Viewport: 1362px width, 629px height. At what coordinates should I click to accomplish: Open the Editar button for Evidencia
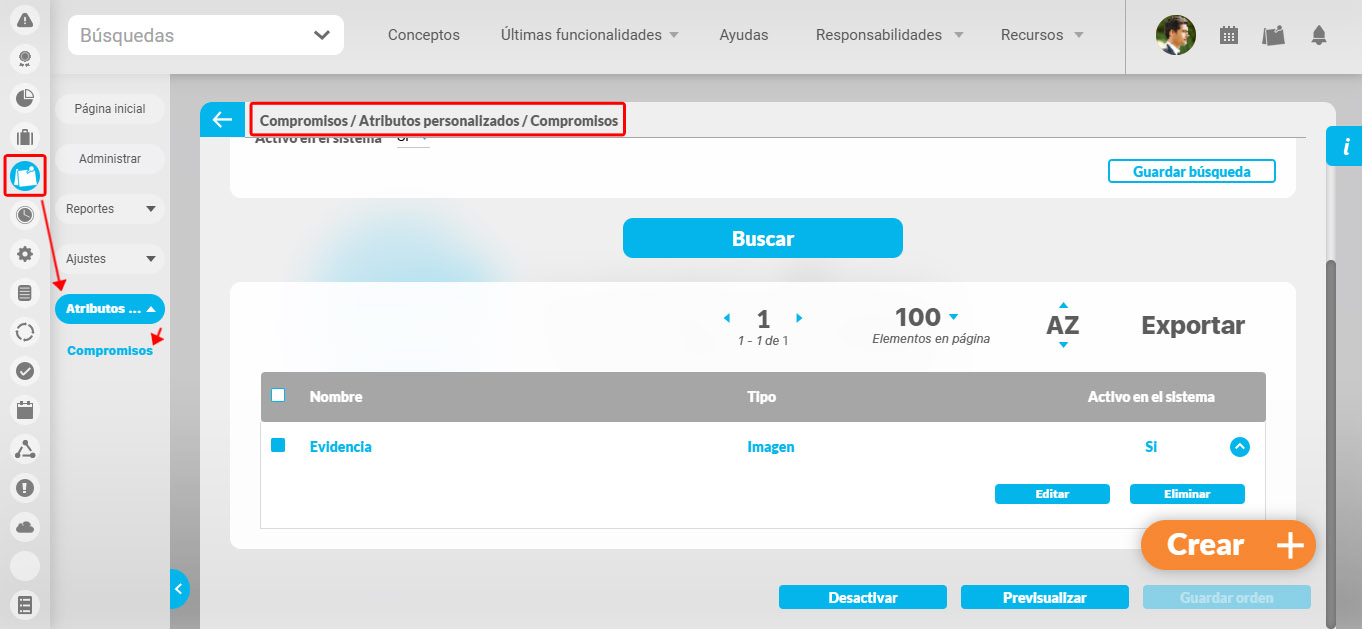click(x=1052, y=493)
